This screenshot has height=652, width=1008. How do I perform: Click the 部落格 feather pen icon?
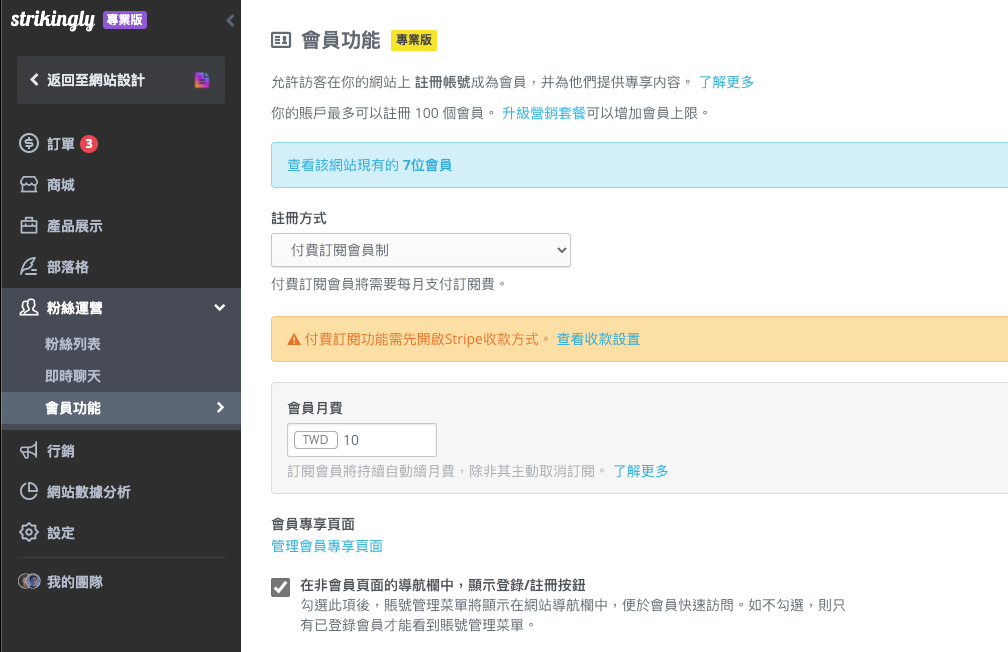click(29, 267)
